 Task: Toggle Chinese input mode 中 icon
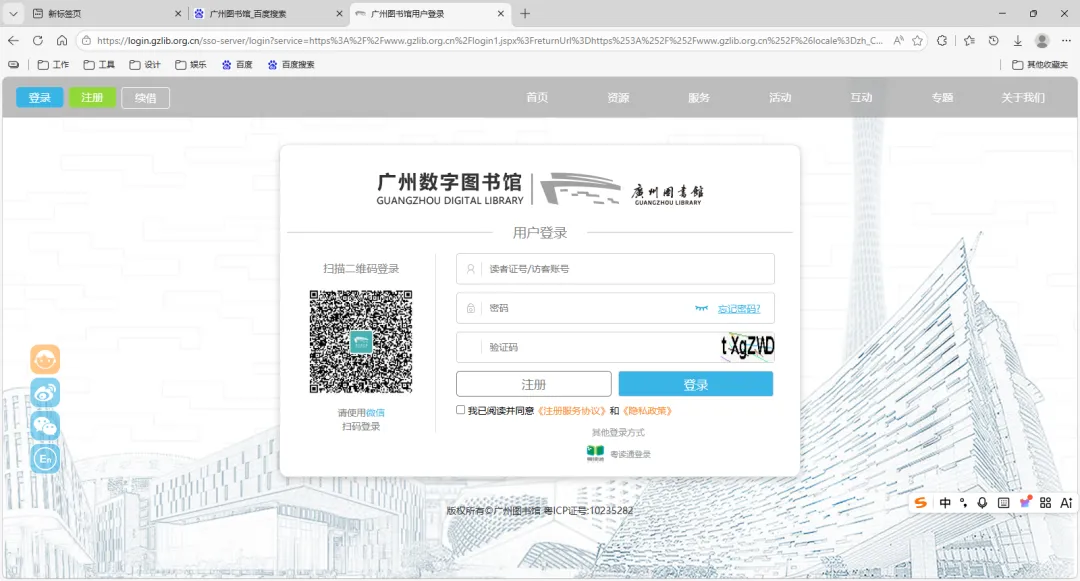point(945,503)
